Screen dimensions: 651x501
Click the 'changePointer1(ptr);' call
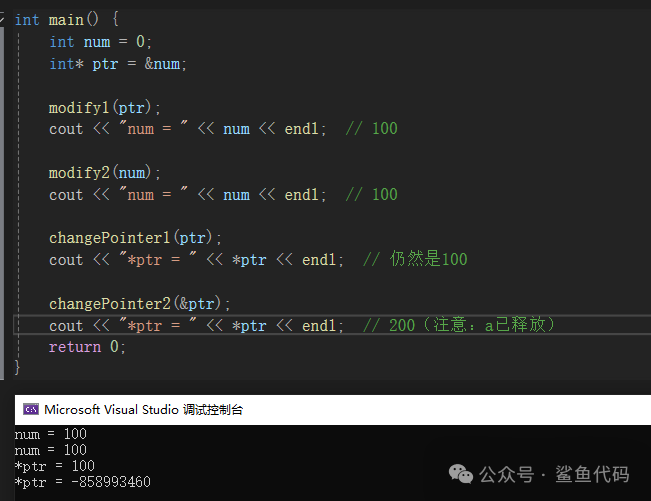coord(135,238)
